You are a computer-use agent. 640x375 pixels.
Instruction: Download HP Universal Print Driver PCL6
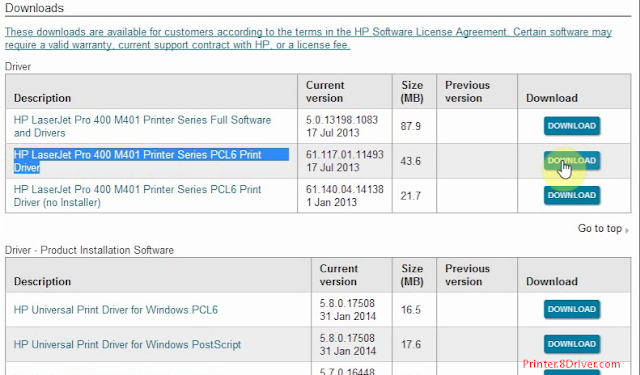(x=572, y=309)
